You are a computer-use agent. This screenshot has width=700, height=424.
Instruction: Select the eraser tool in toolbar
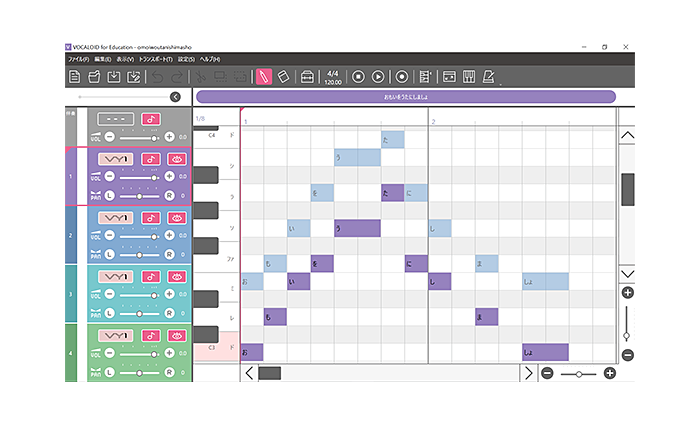click(284, 77)
